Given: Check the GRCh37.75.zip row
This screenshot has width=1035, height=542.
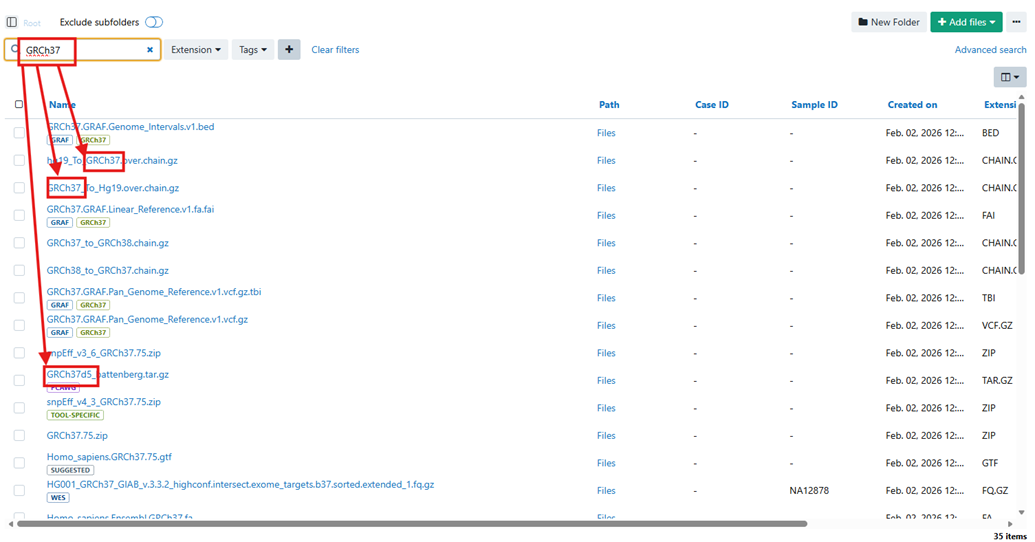Looking at the screenshot, I should click(x=19, y=436).
